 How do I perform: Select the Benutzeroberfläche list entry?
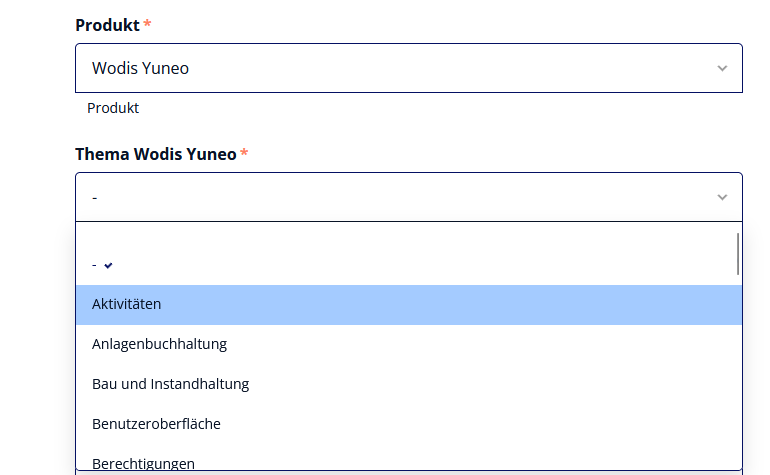409,424
